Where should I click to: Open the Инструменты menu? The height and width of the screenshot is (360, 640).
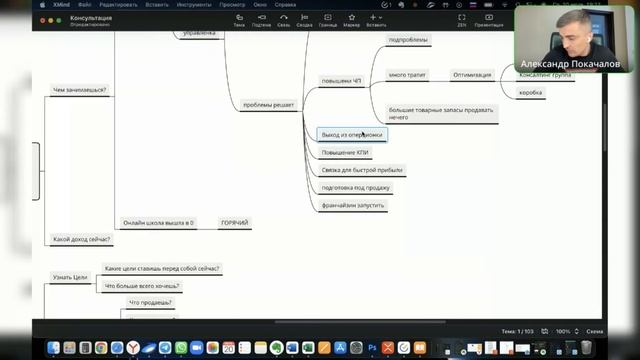(194, 5)
